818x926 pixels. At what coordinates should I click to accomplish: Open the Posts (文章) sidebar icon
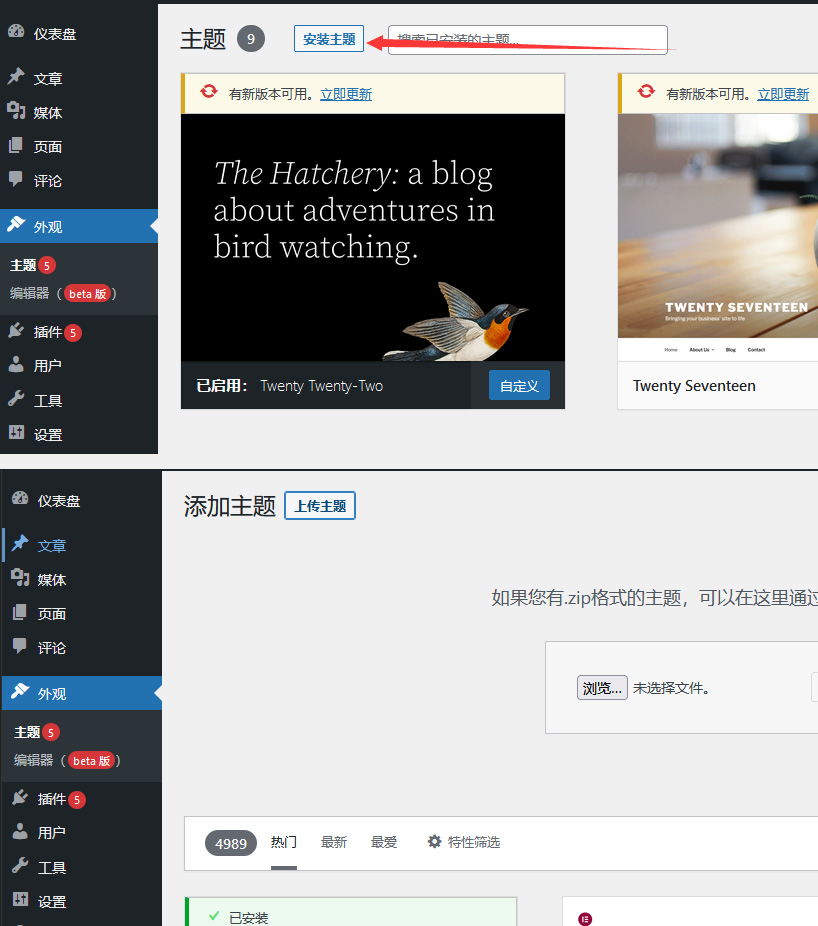[x=16, y=77]
